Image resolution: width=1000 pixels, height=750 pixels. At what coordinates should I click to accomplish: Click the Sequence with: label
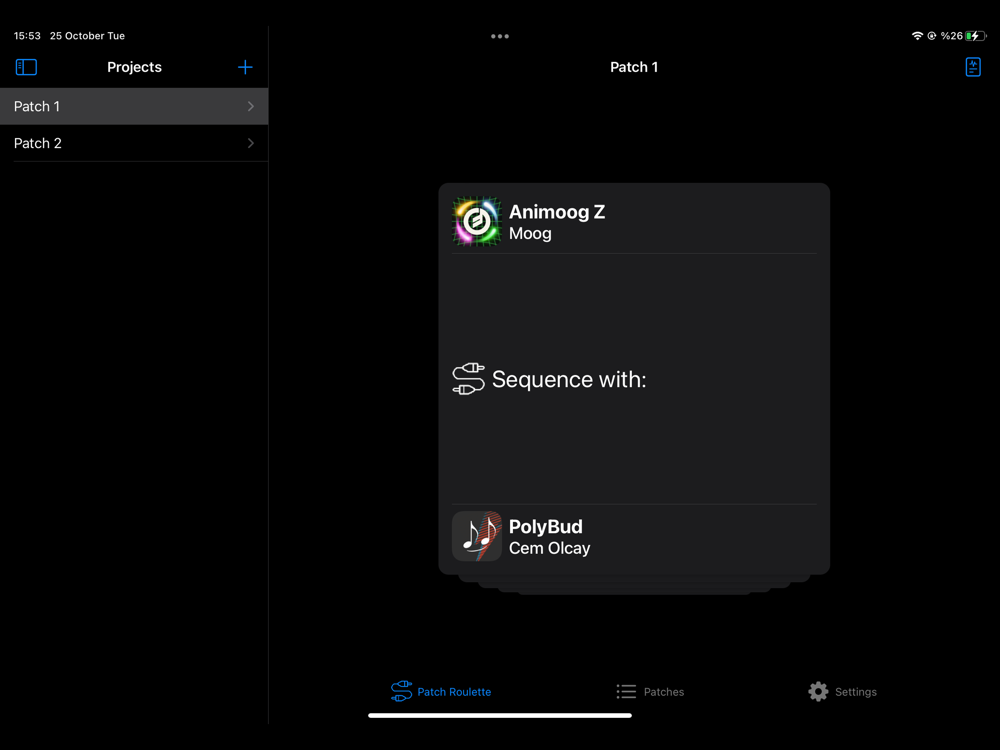[x=569, y=379]
